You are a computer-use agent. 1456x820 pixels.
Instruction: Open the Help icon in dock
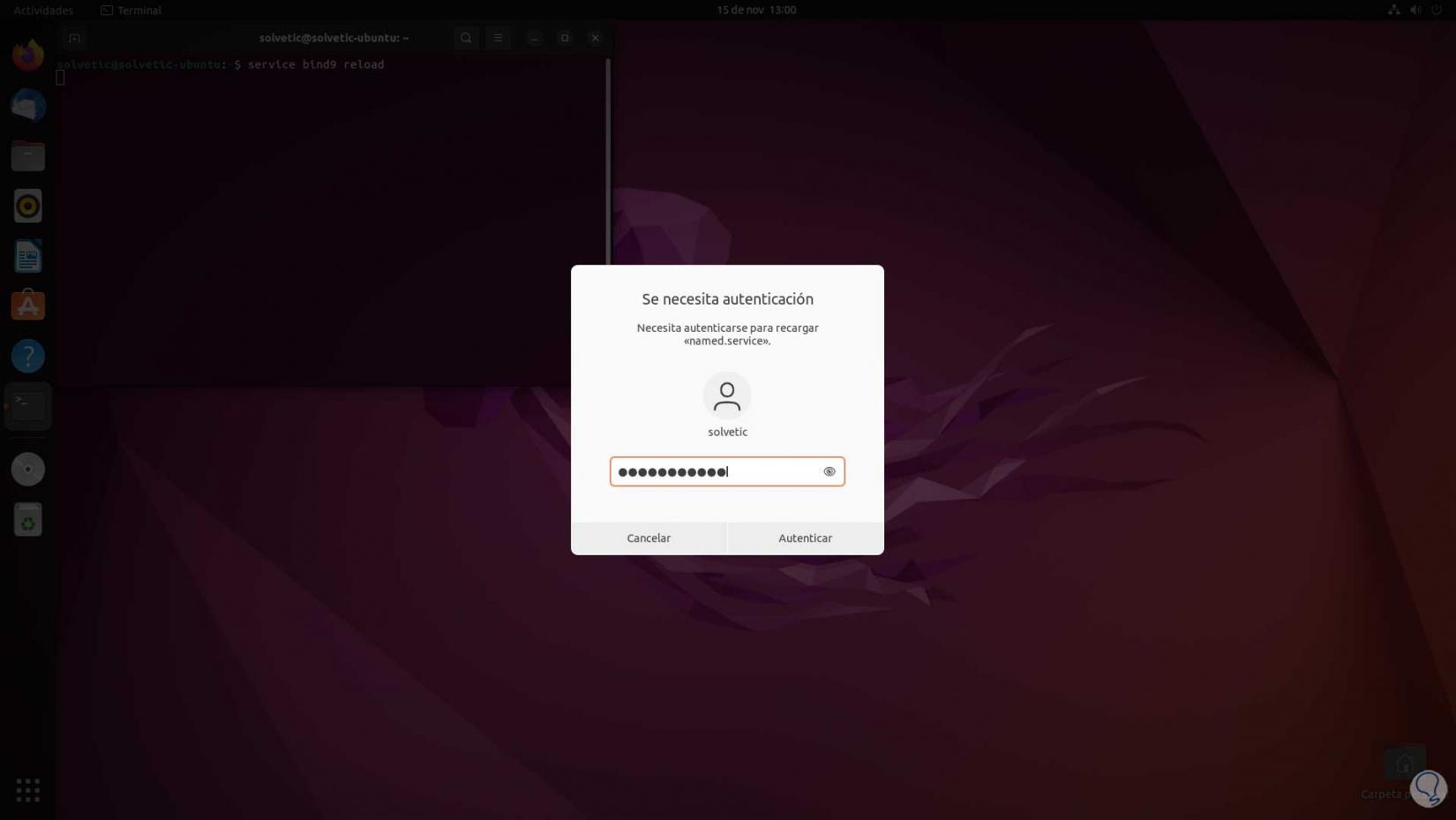28,357
